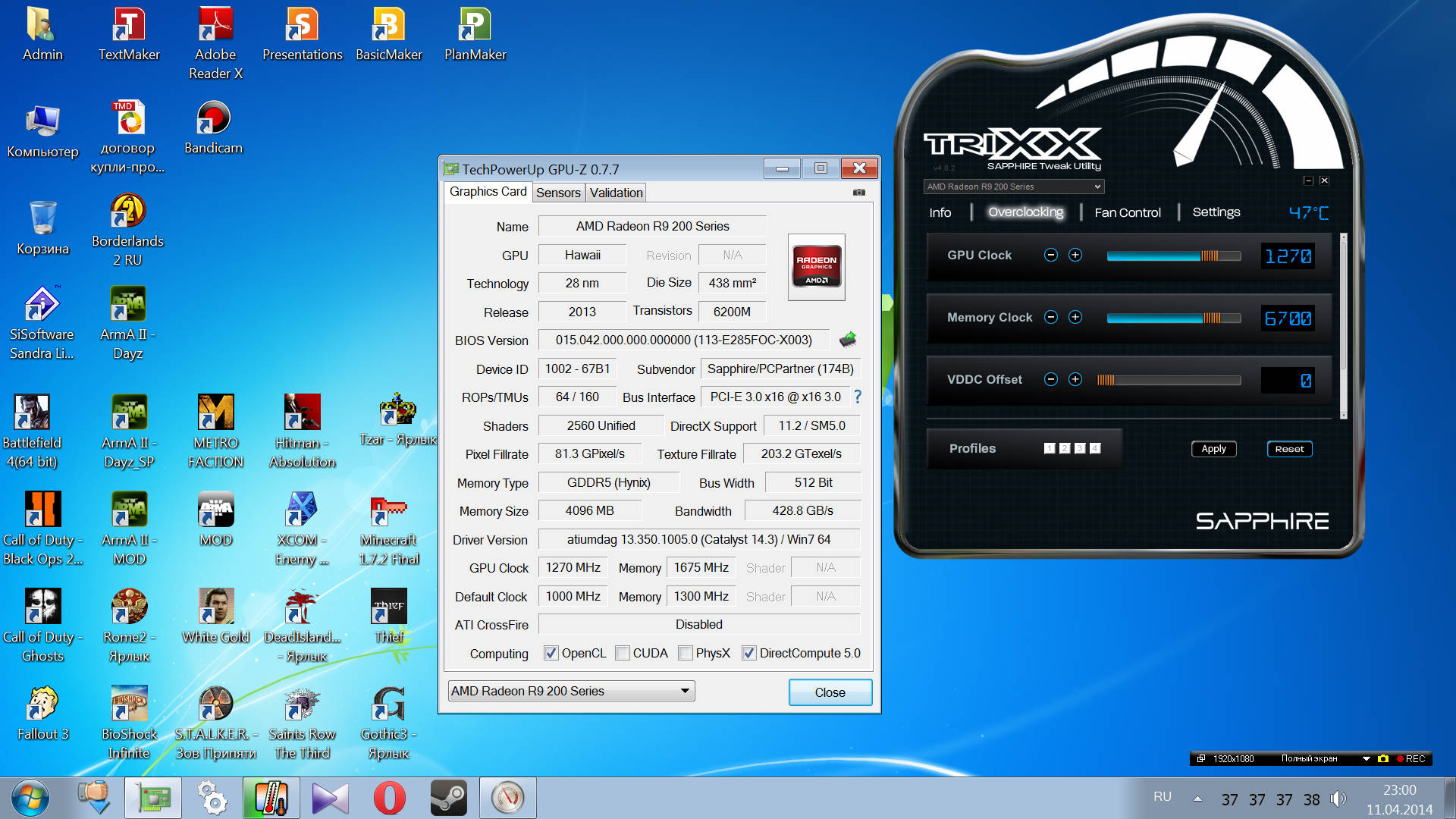
Task: Click the Close button in GPU-Z
Action: click(x=830, y=692)
